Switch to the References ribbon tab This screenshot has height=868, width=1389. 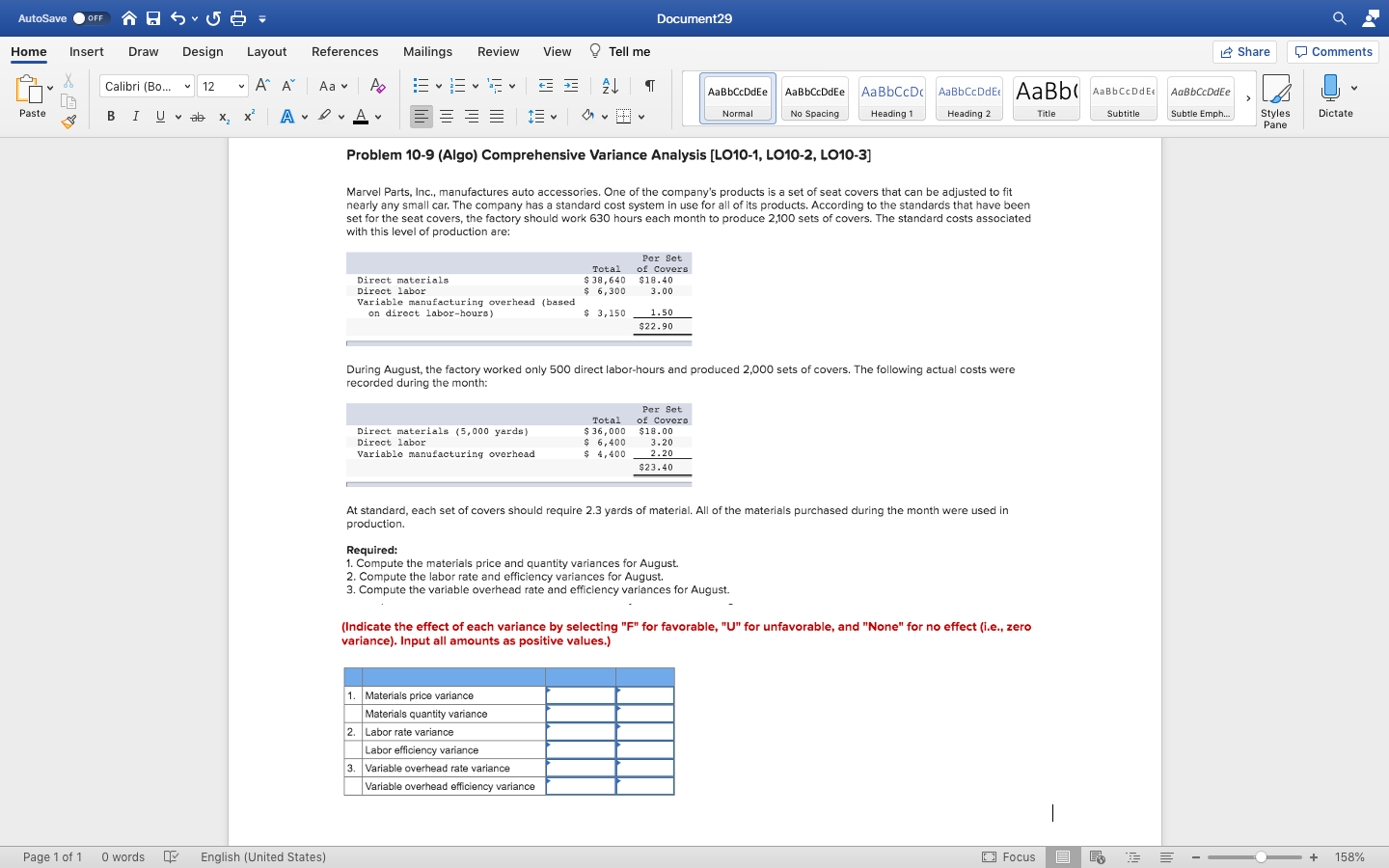click(344, 52)
